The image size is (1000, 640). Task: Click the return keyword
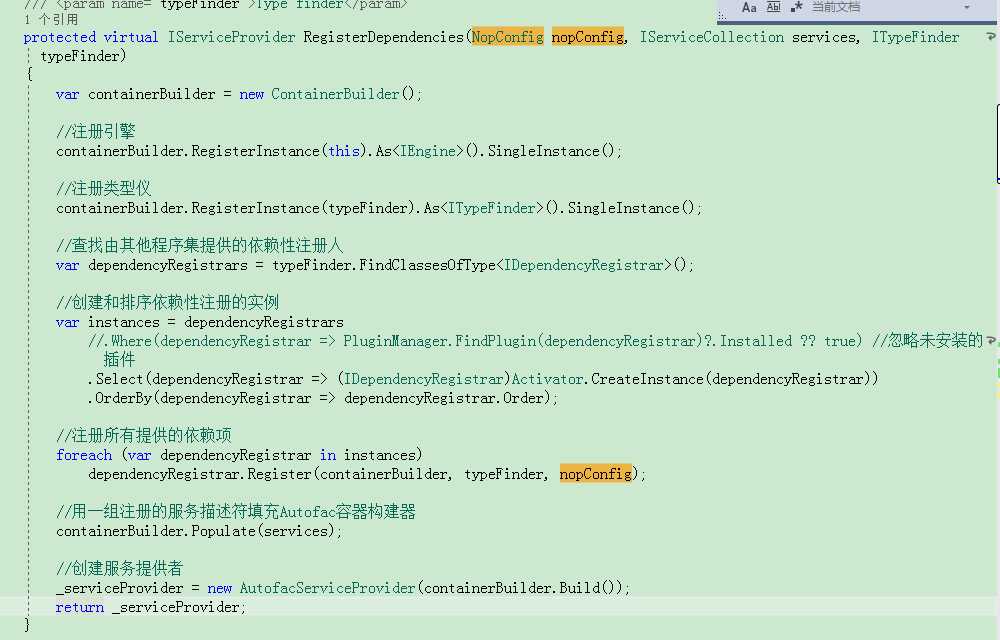pyautogui.click(x=79, y=607)
